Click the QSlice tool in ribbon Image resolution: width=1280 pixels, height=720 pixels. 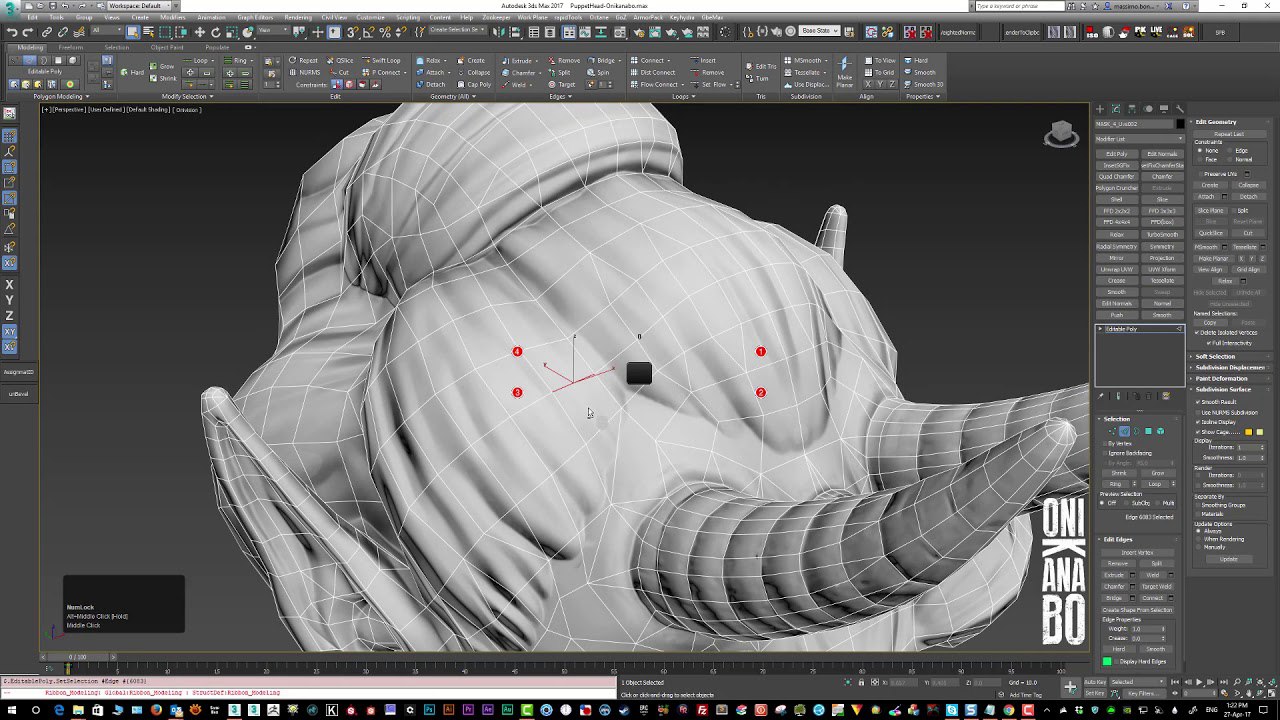(340, 60)
